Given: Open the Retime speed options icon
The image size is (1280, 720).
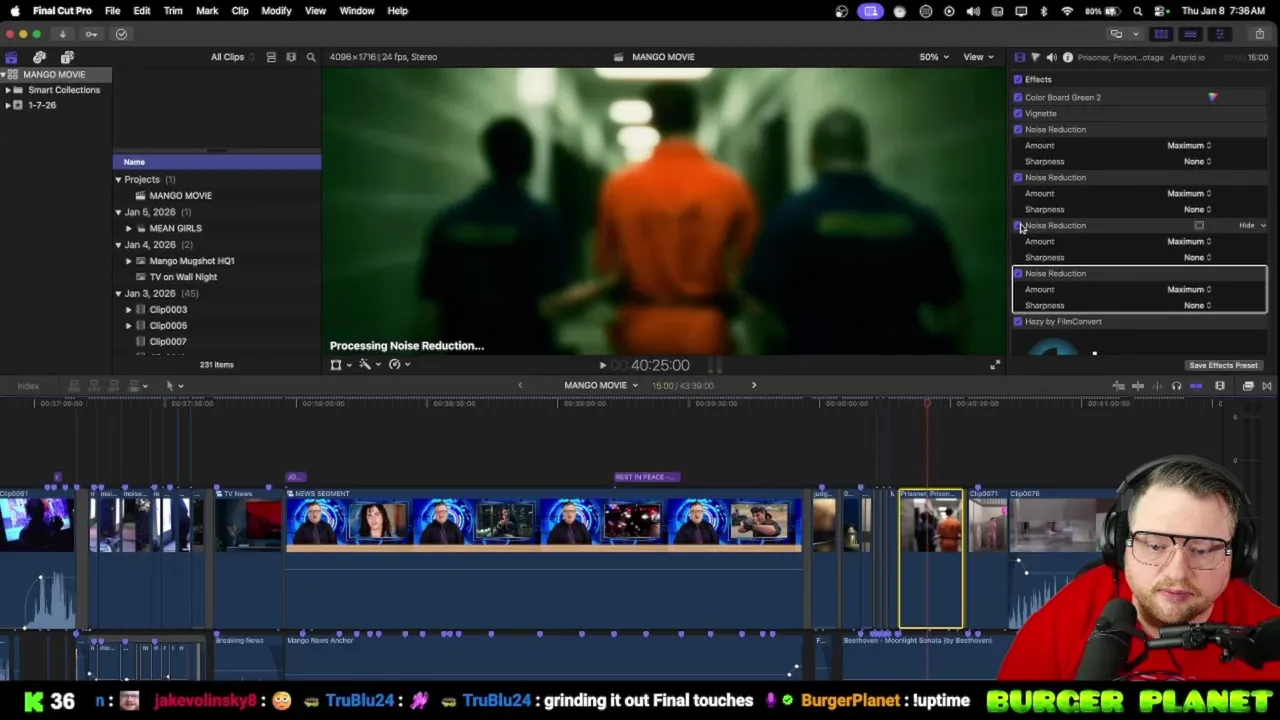Looking at the screenshot, I should click(397, 364).
